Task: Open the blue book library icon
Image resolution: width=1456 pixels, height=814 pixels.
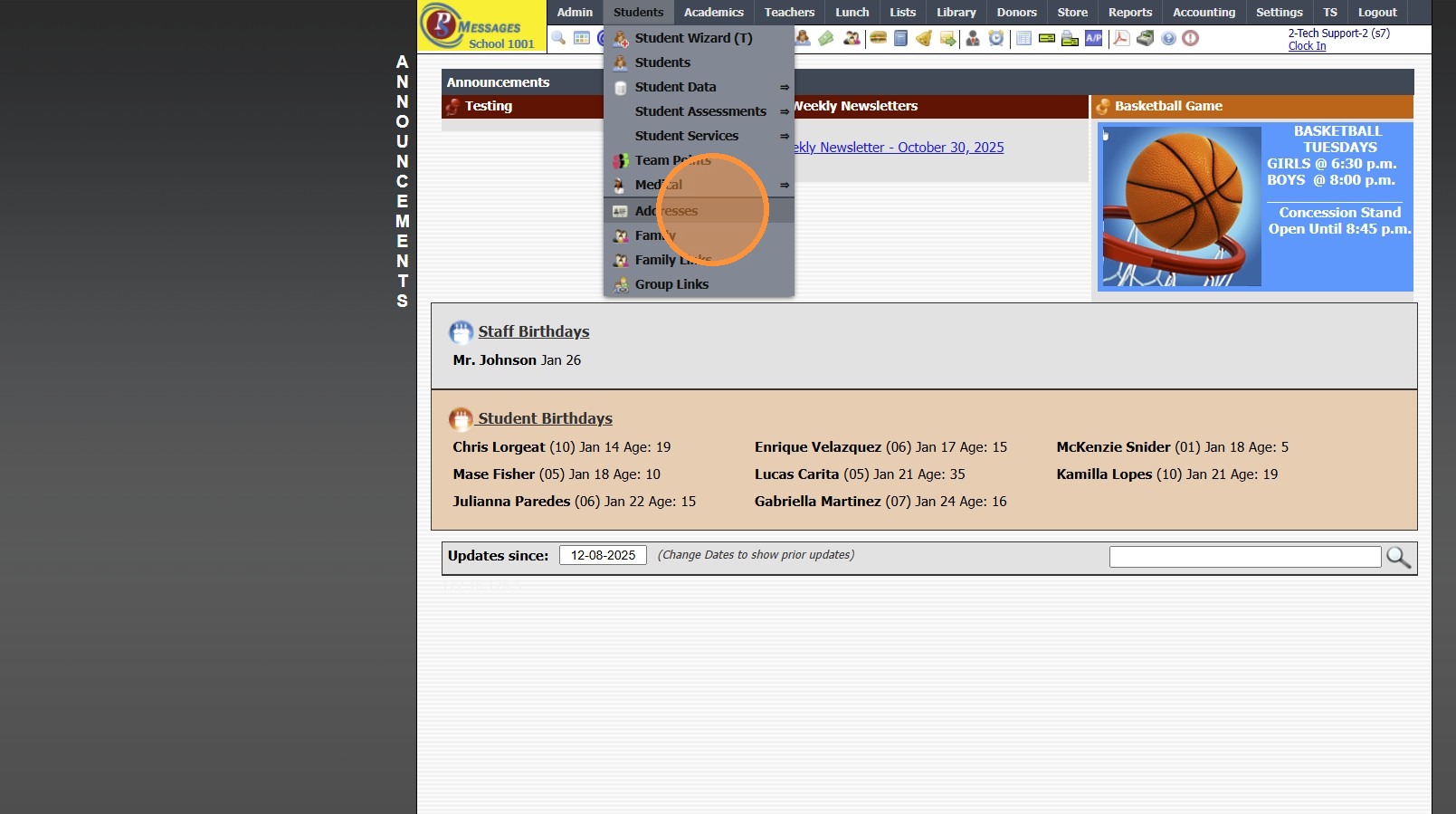Action: click(900, 38)
